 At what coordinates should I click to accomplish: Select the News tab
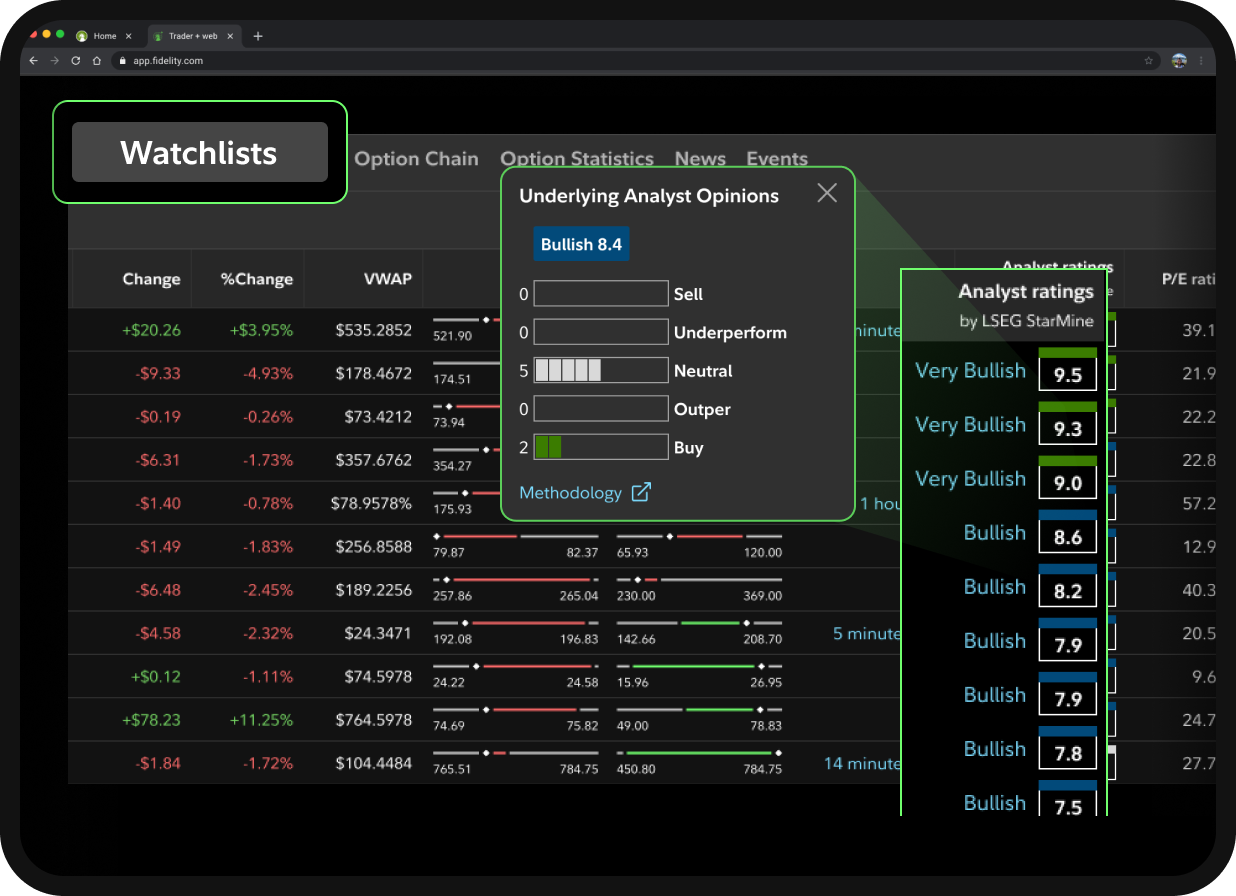pos(700,159)
